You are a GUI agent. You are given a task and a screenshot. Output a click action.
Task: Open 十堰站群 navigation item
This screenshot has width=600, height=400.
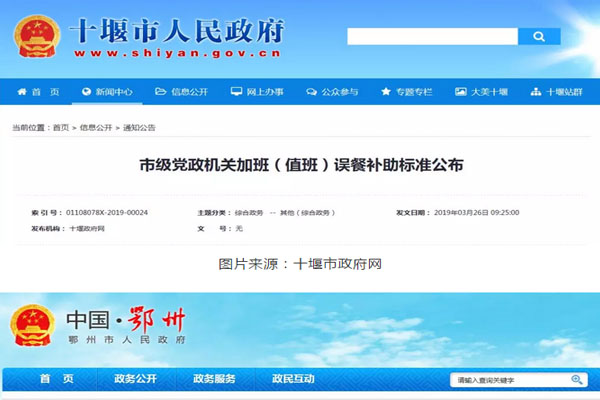(564, 92)
